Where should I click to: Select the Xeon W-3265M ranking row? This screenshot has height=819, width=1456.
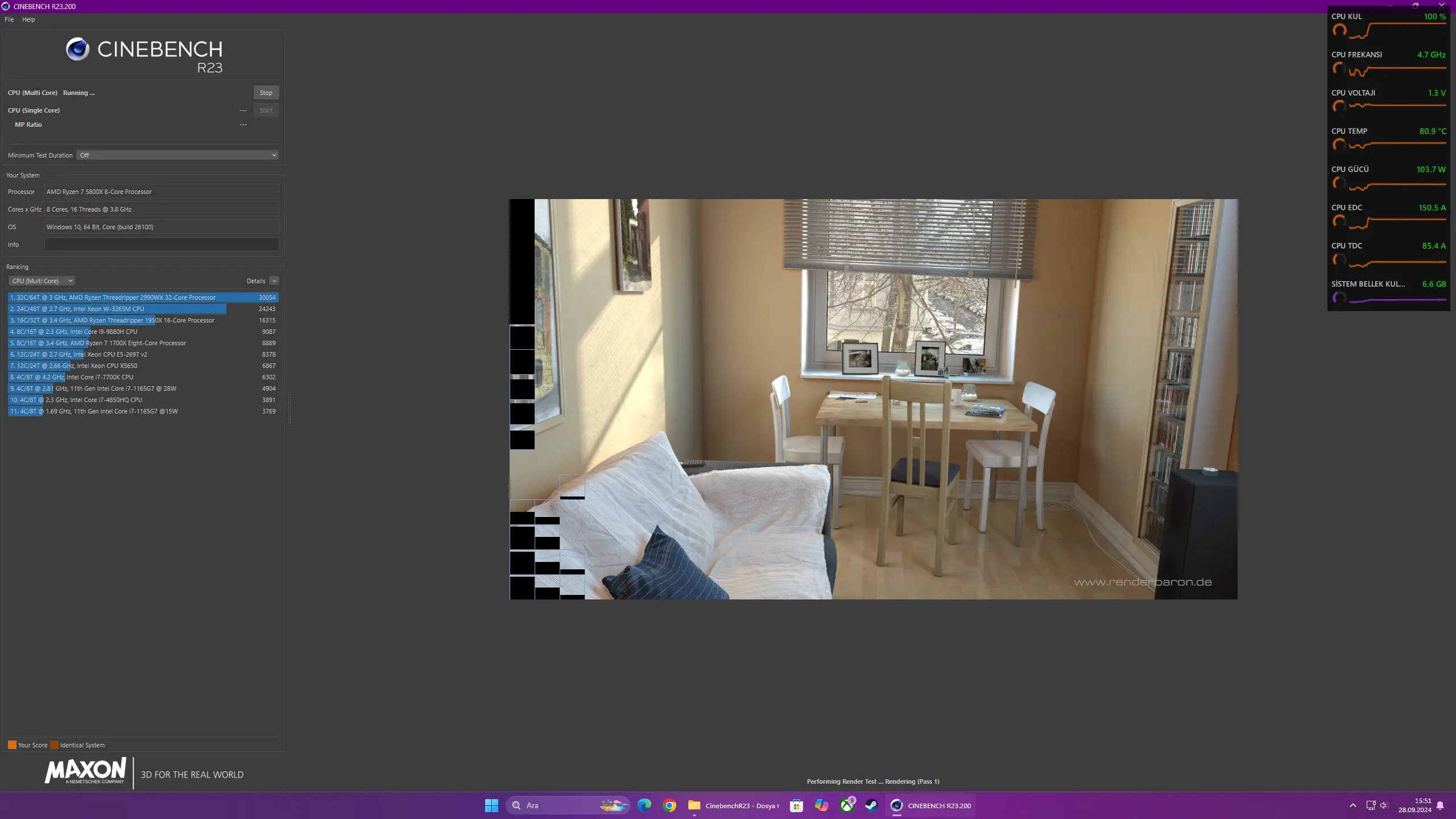click(143, 309)
